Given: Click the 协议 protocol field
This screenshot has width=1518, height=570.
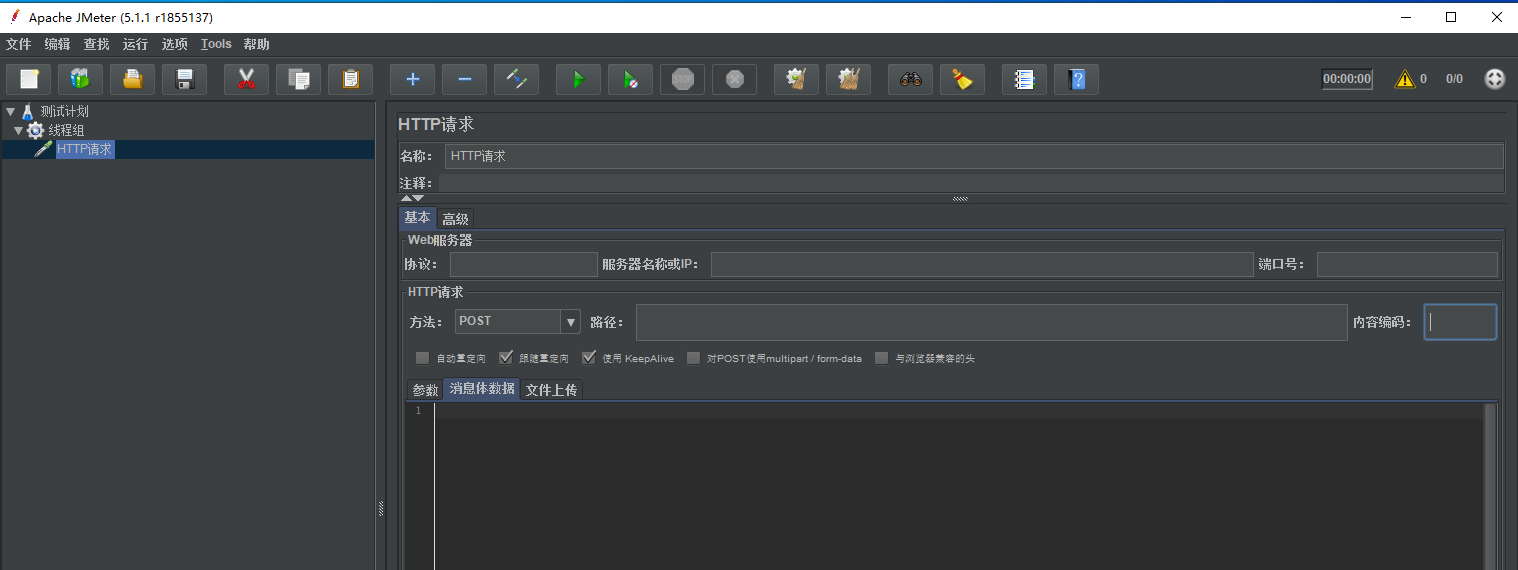Looking at the screenshot, I should [523, 264].
